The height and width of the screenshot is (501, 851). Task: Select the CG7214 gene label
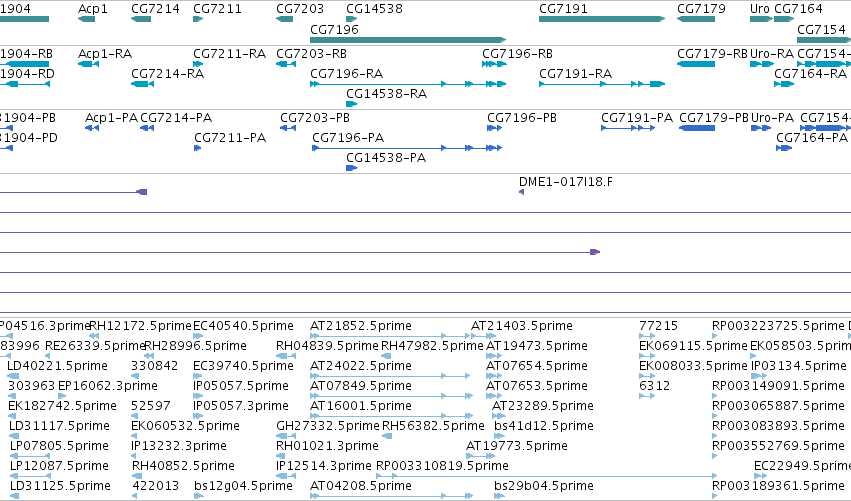[x=156, y=9]
